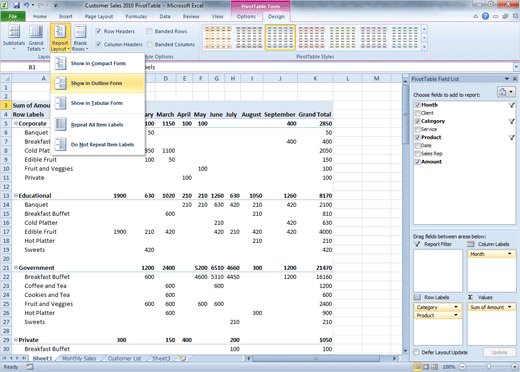Select the green-tinted PivotTable style
The width and height of the screenshot is (520, 372).
pos(342,37)
